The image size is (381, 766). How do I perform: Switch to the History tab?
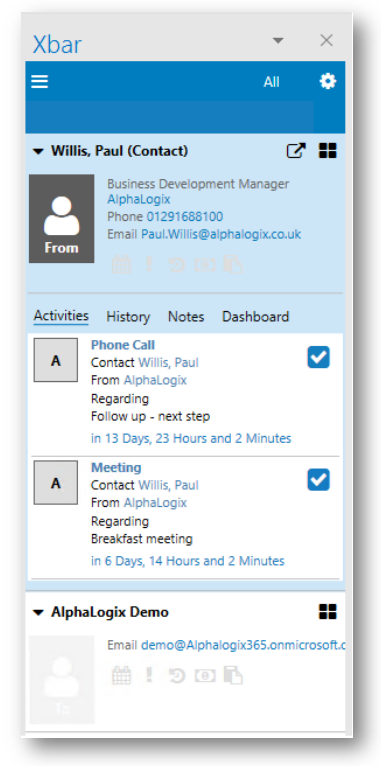(128, 317)
